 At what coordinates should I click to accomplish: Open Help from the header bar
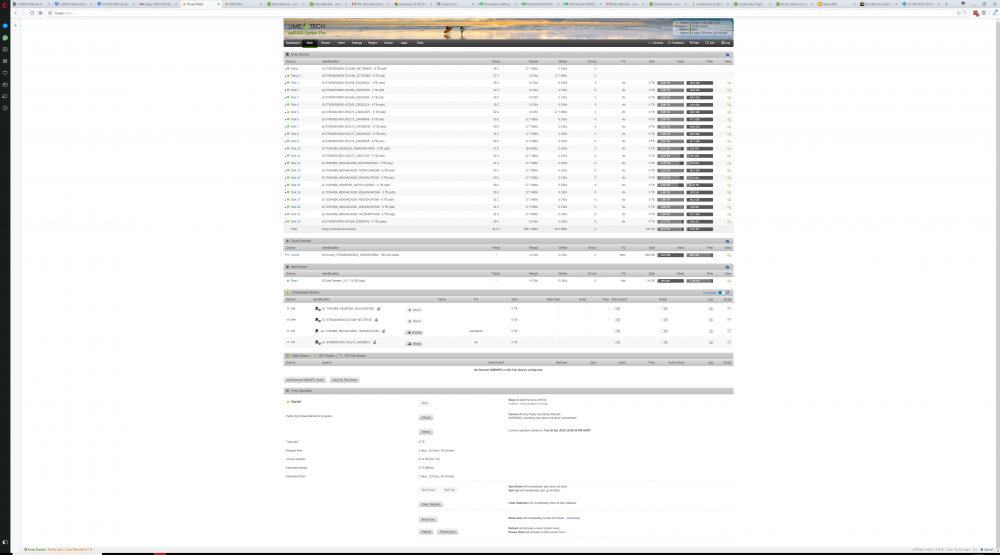click(x=695, y=43)
